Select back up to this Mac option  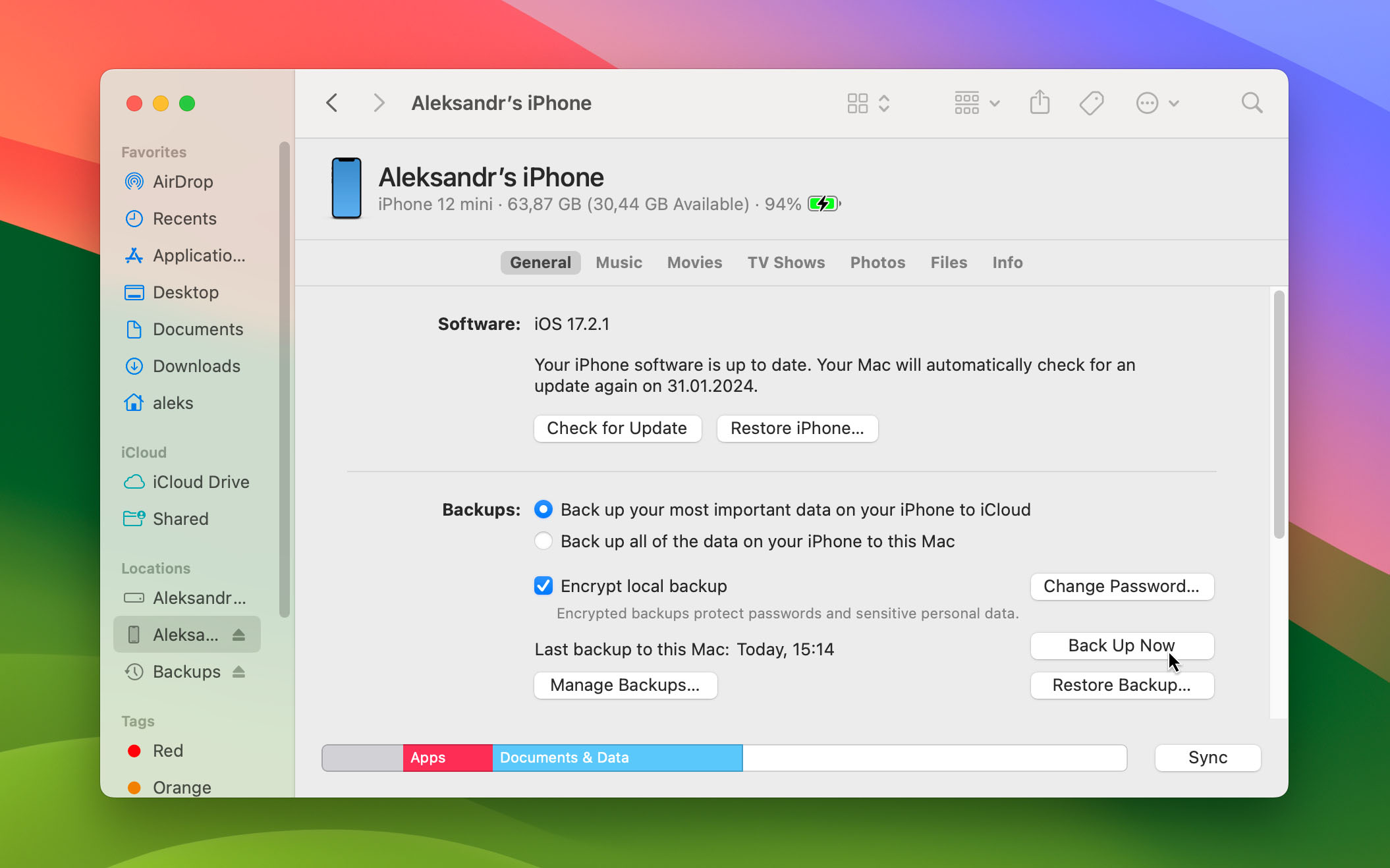[543, 541]
